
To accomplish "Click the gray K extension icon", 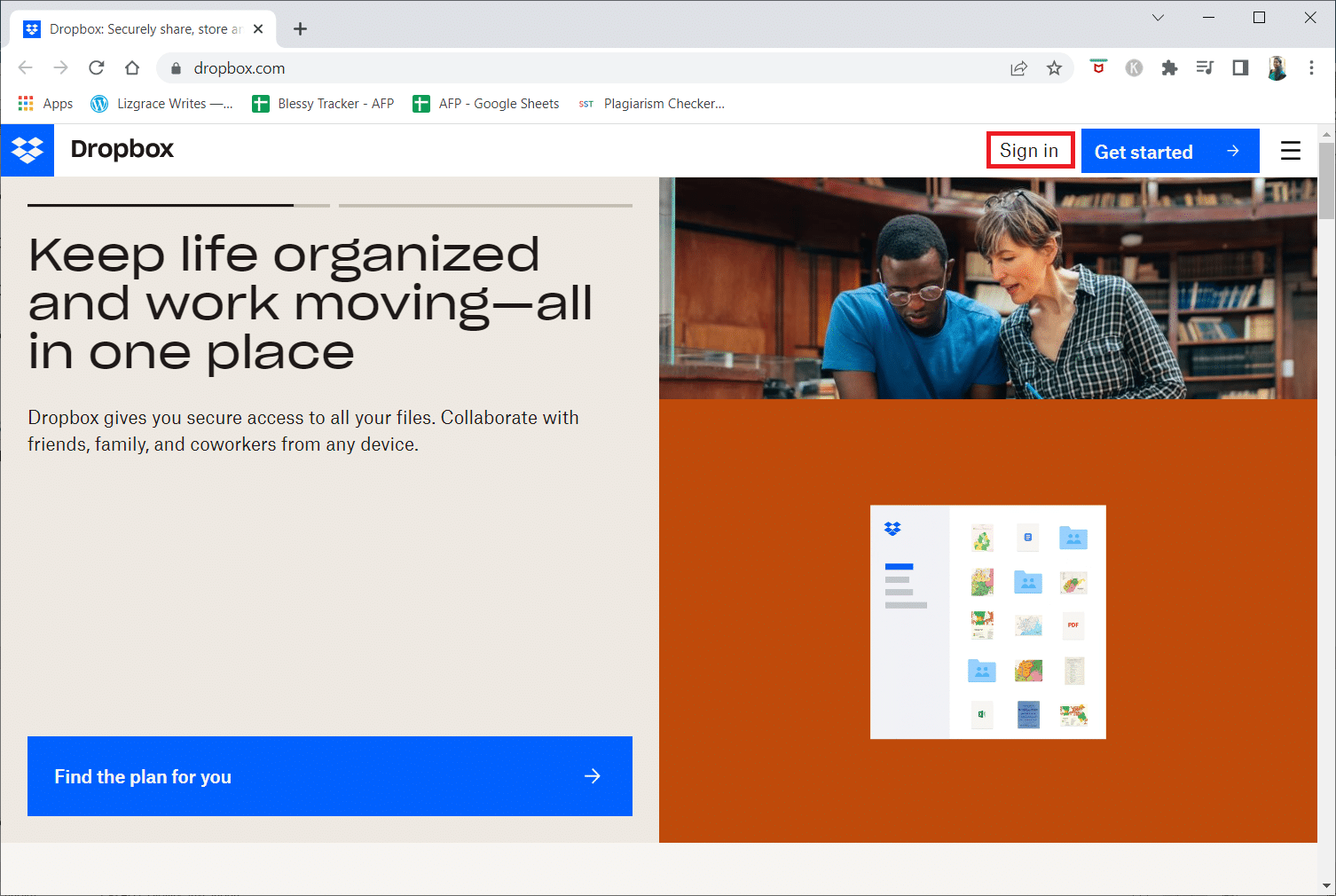I will 1134,67.
